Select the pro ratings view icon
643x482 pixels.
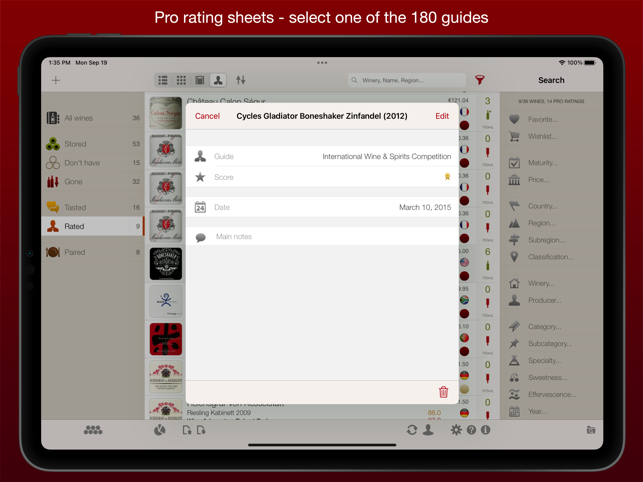[x=218, y=80]
